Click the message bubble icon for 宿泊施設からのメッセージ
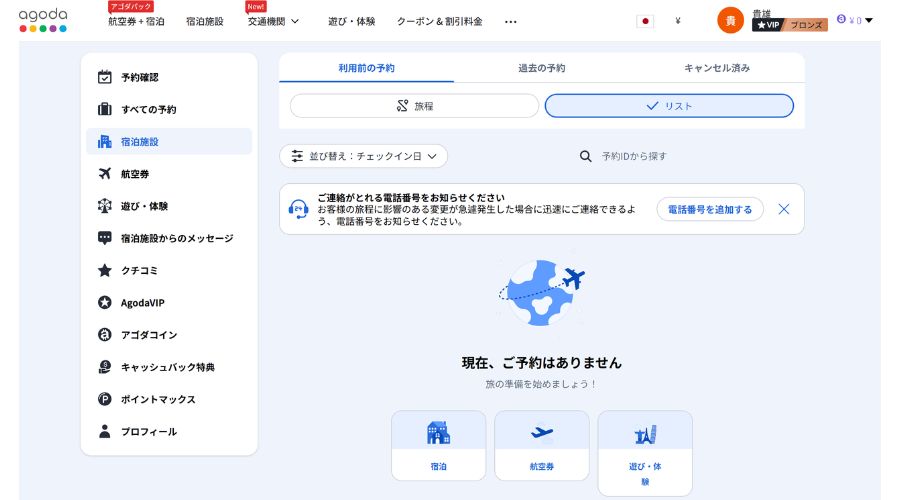 [104, 238]
